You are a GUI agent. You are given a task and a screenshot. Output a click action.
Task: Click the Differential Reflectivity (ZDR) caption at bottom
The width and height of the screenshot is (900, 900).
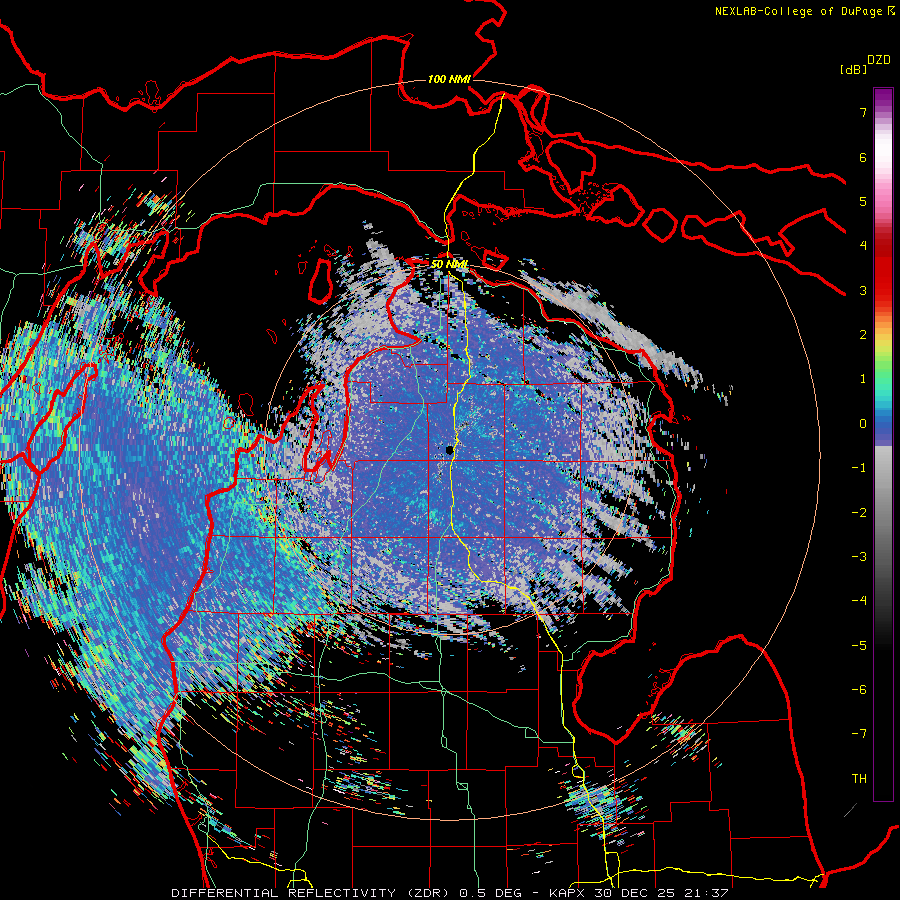click(x=450, y=893)
